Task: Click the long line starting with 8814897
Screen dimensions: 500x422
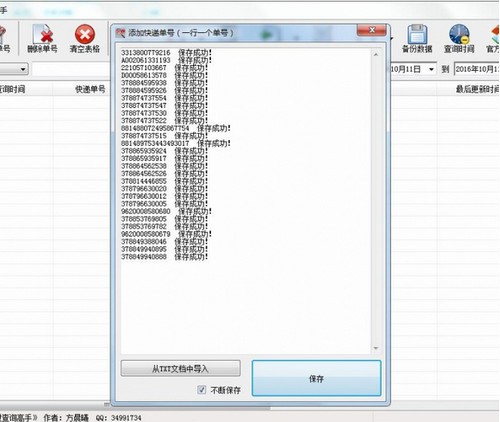Action: [176, 143]
